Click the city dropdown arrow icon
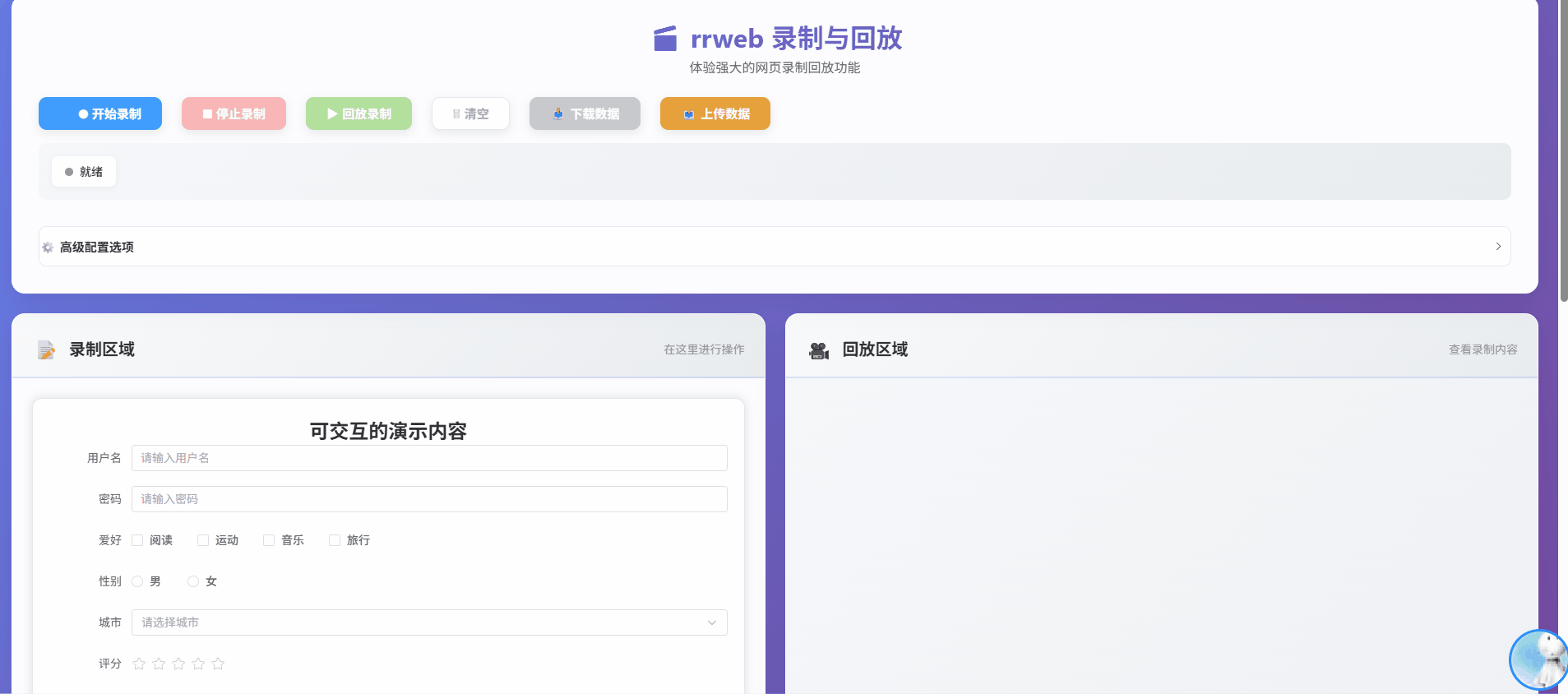The image size is (1568, 694). pos(712,622)
